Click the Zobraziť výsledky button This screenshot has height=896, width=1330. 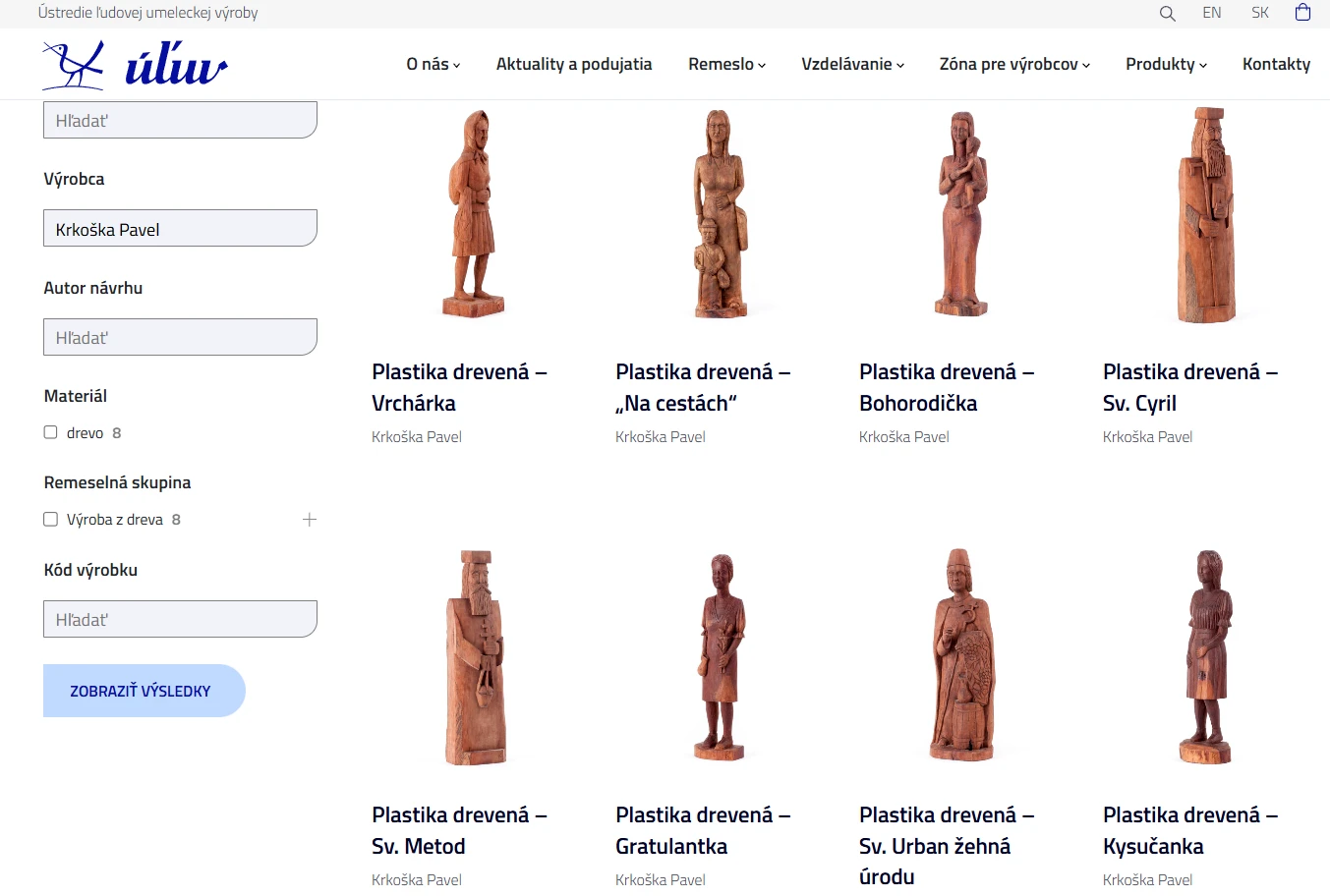pyautogui.click(x=145, y=691)
